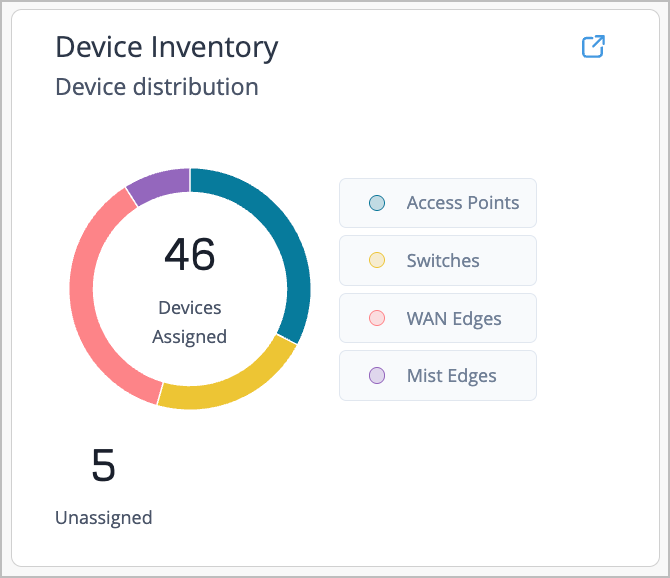The height and width of the screenshot is (578, 670).
Task: Toggle the Mist Edges legend filter
Action: click(438, 376)
